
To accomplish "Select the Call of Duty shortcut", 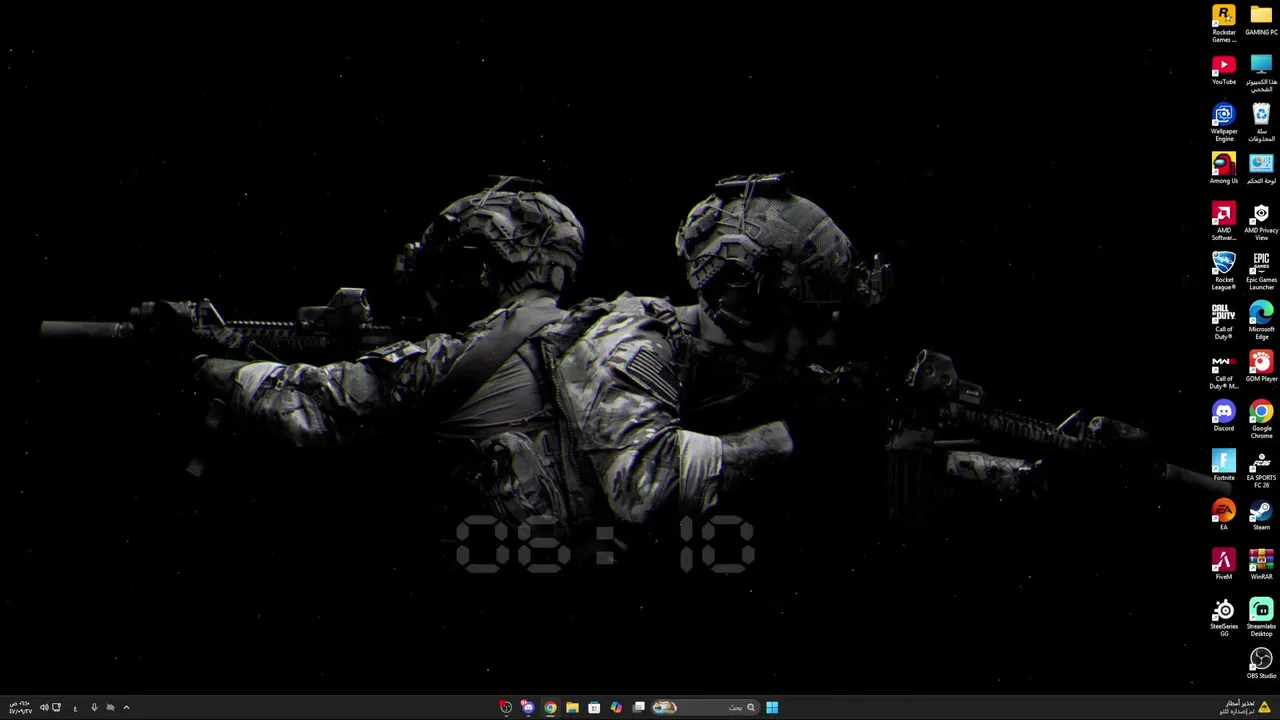I will coord(1224,321).
